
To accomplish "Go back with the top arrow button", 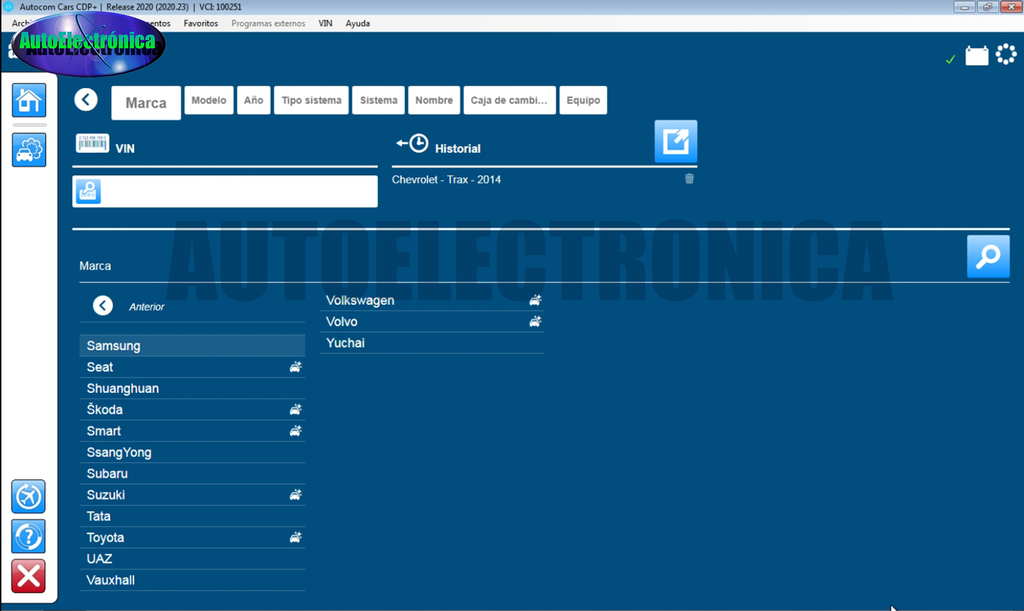I will 86,100.
